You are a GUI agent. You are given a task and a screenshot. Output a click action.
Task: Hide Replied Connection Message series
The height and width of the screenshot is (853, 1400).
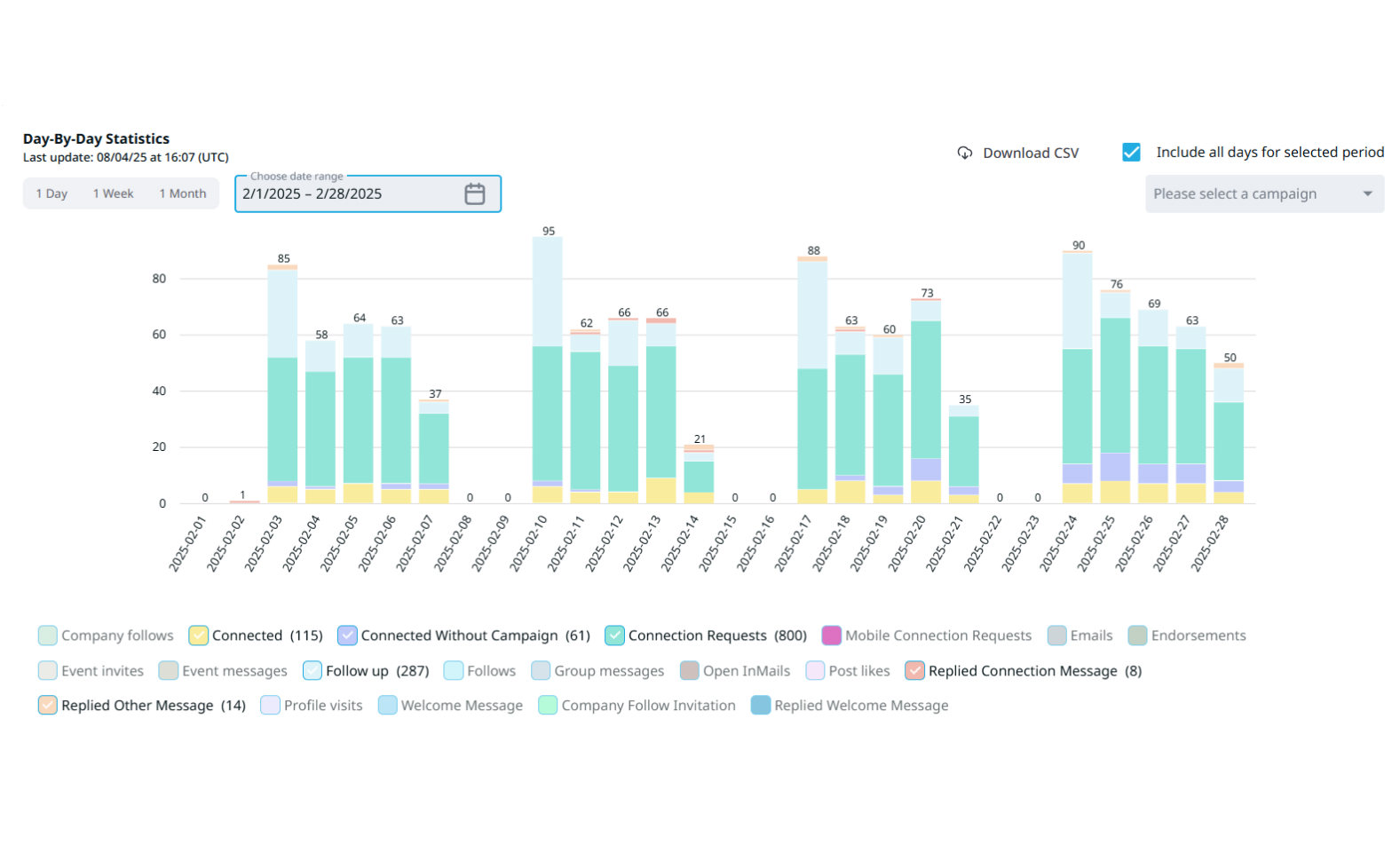click(914, 671)
